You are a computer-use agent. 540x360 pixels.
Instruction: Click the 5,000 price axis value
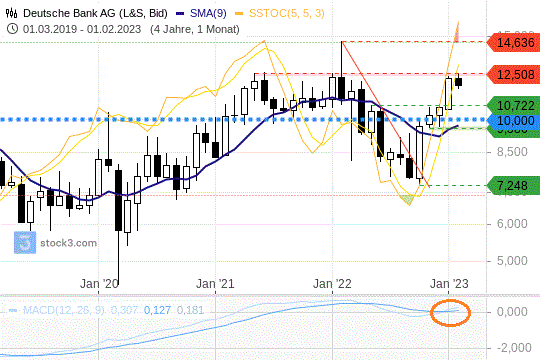512,261
